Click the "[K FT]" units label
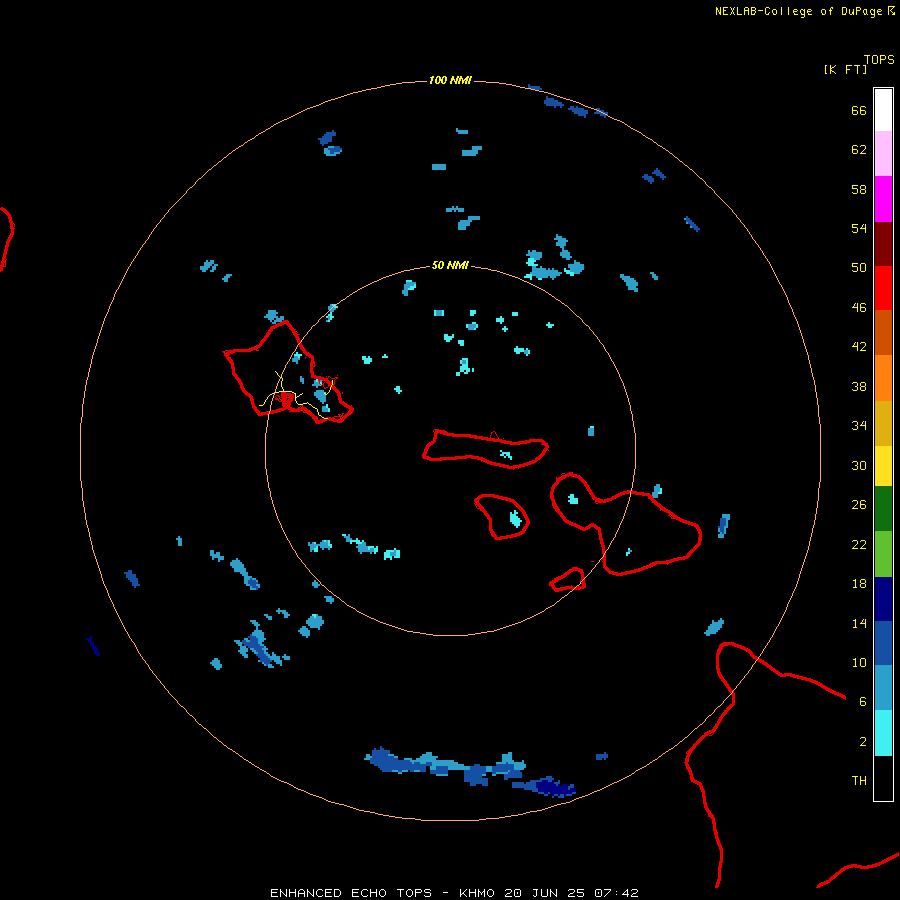Image resolution: width=900 pixels, height=900 pixels. pyautogui.click(x=845, y=69)
